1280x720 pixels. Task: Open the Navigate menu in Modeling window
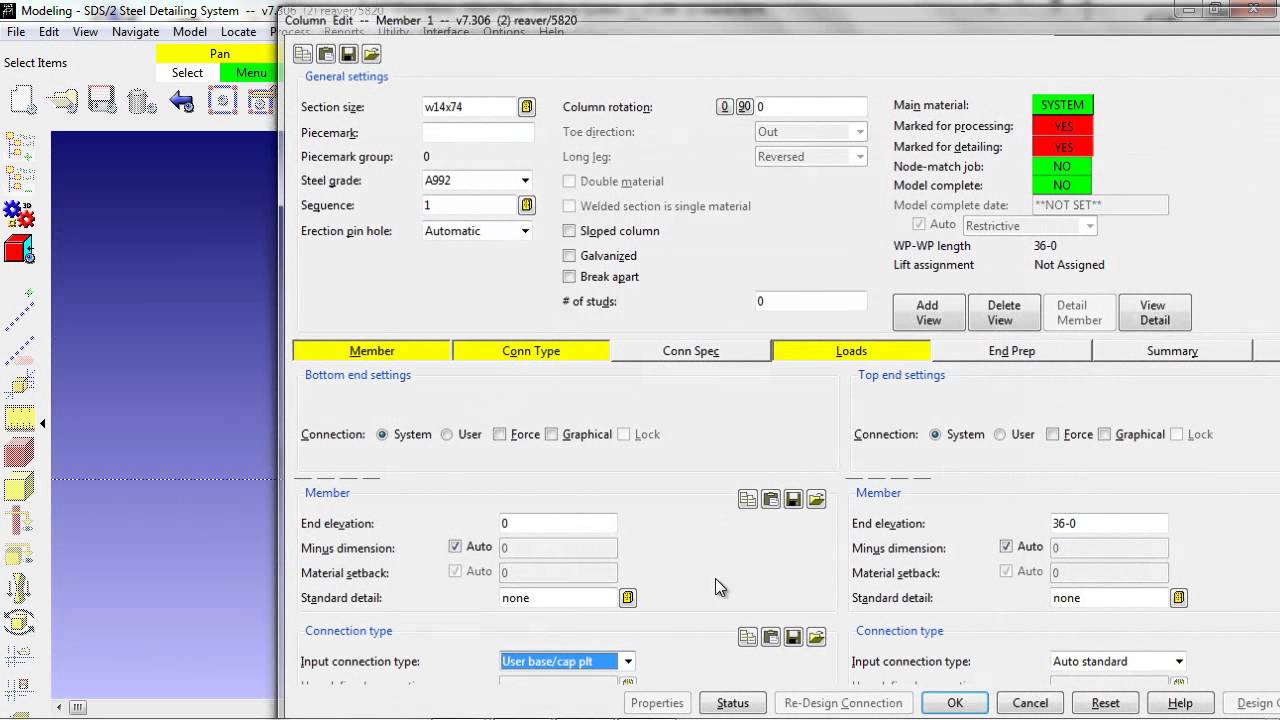point(135,32)
